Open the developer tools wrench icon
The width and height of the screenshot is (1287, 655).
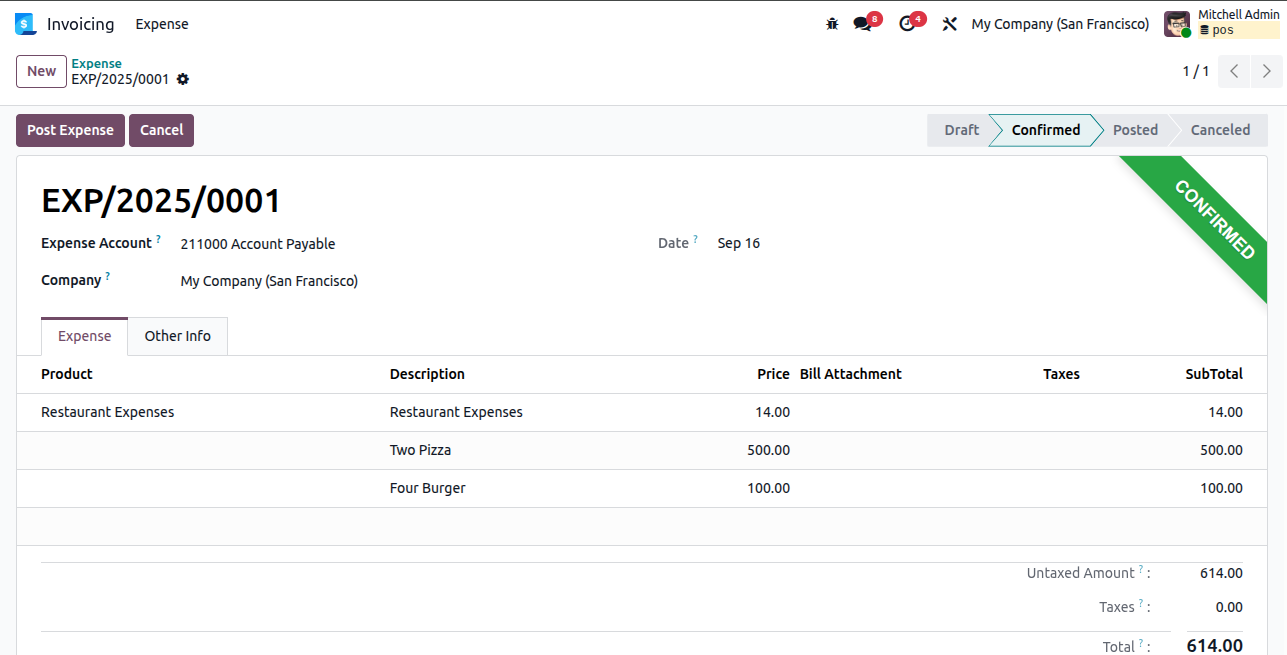[x=950, y=24]
